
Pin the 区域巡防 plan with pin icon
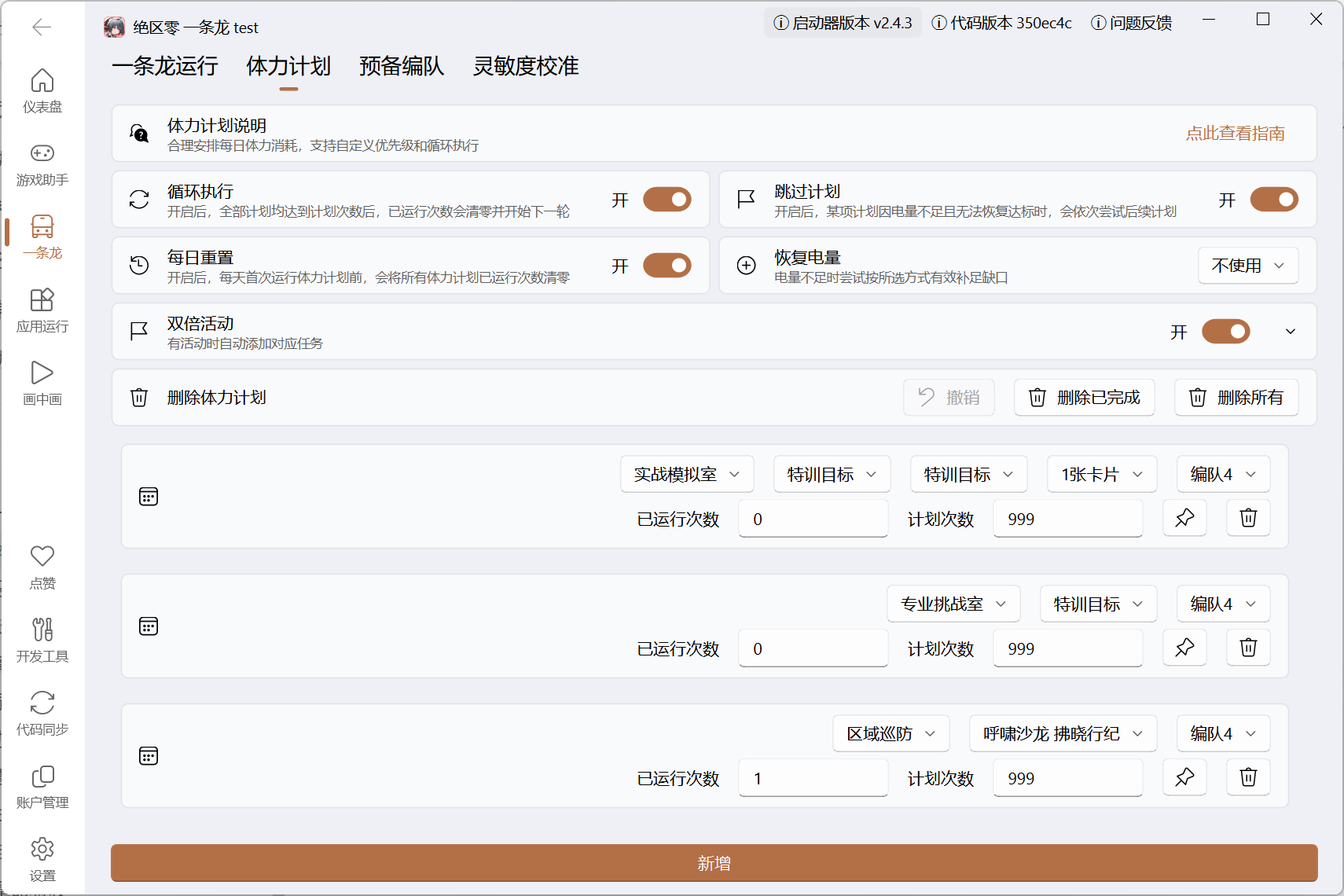(x=1184, y=777)
